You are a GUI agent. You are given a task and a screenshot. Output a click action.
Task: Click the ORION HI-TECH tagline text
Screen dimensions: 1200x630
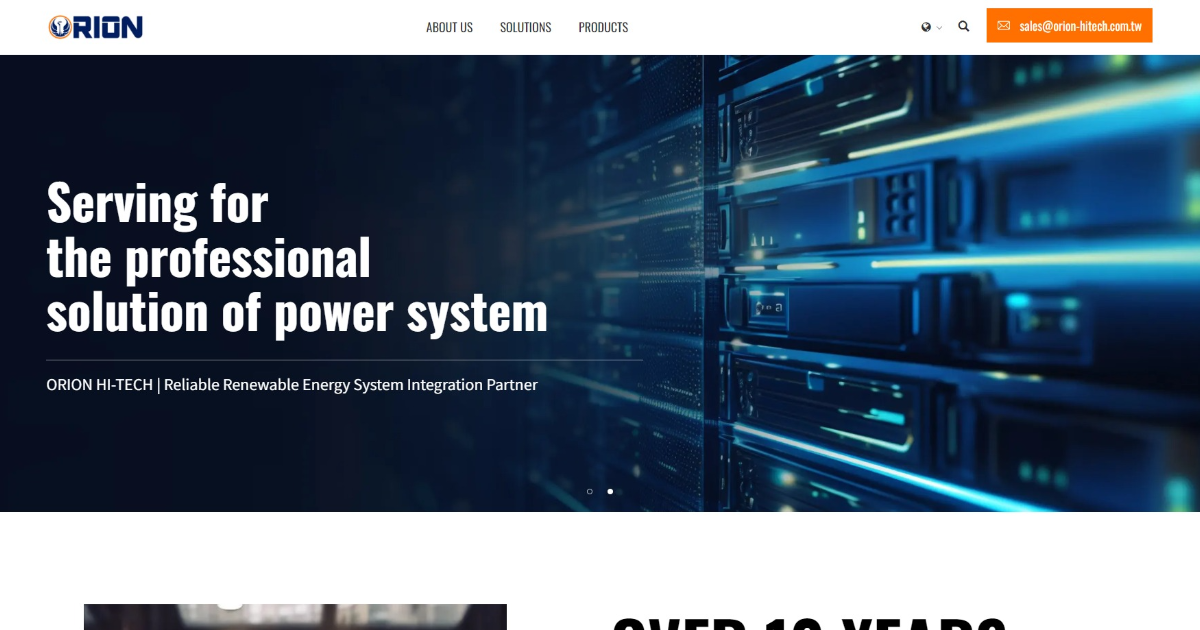292,384
